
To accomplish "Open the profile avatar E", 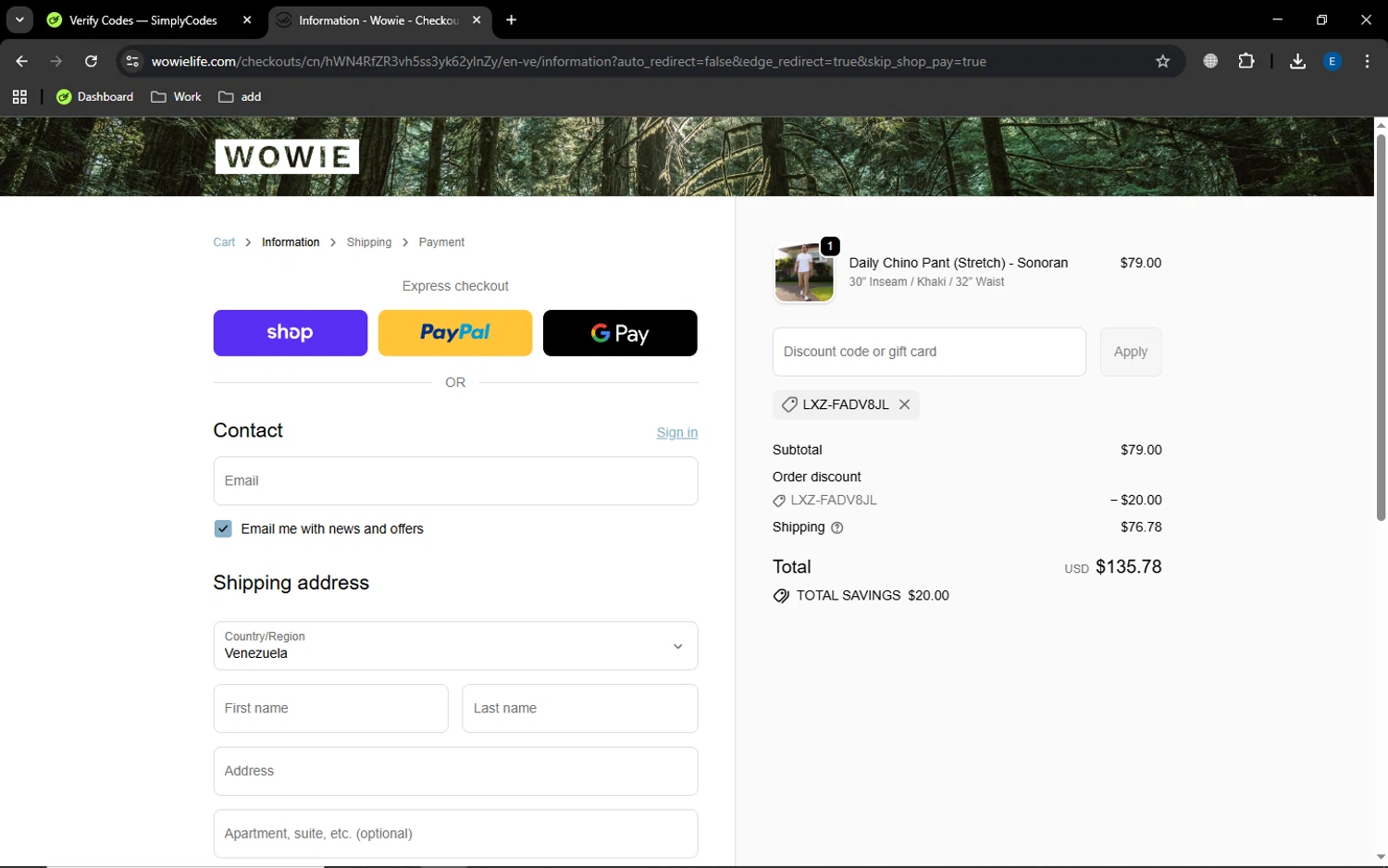I will point(1332,61).
